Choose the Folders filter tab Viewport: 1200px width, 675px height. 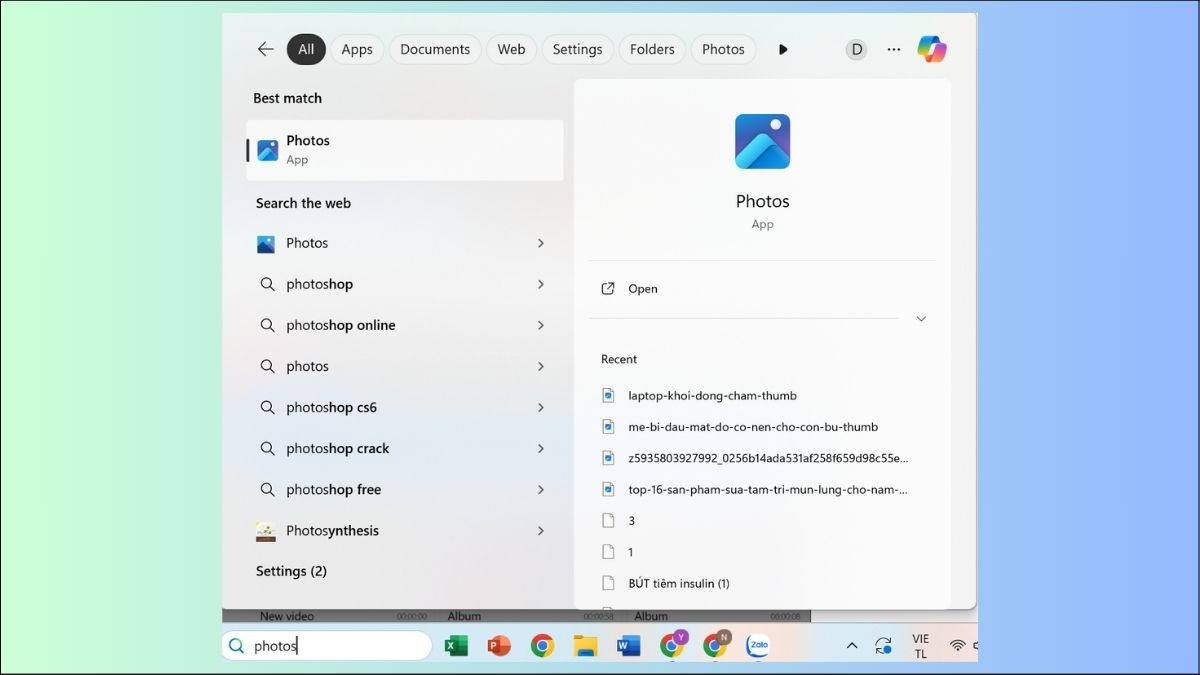(x=652, y=49)
